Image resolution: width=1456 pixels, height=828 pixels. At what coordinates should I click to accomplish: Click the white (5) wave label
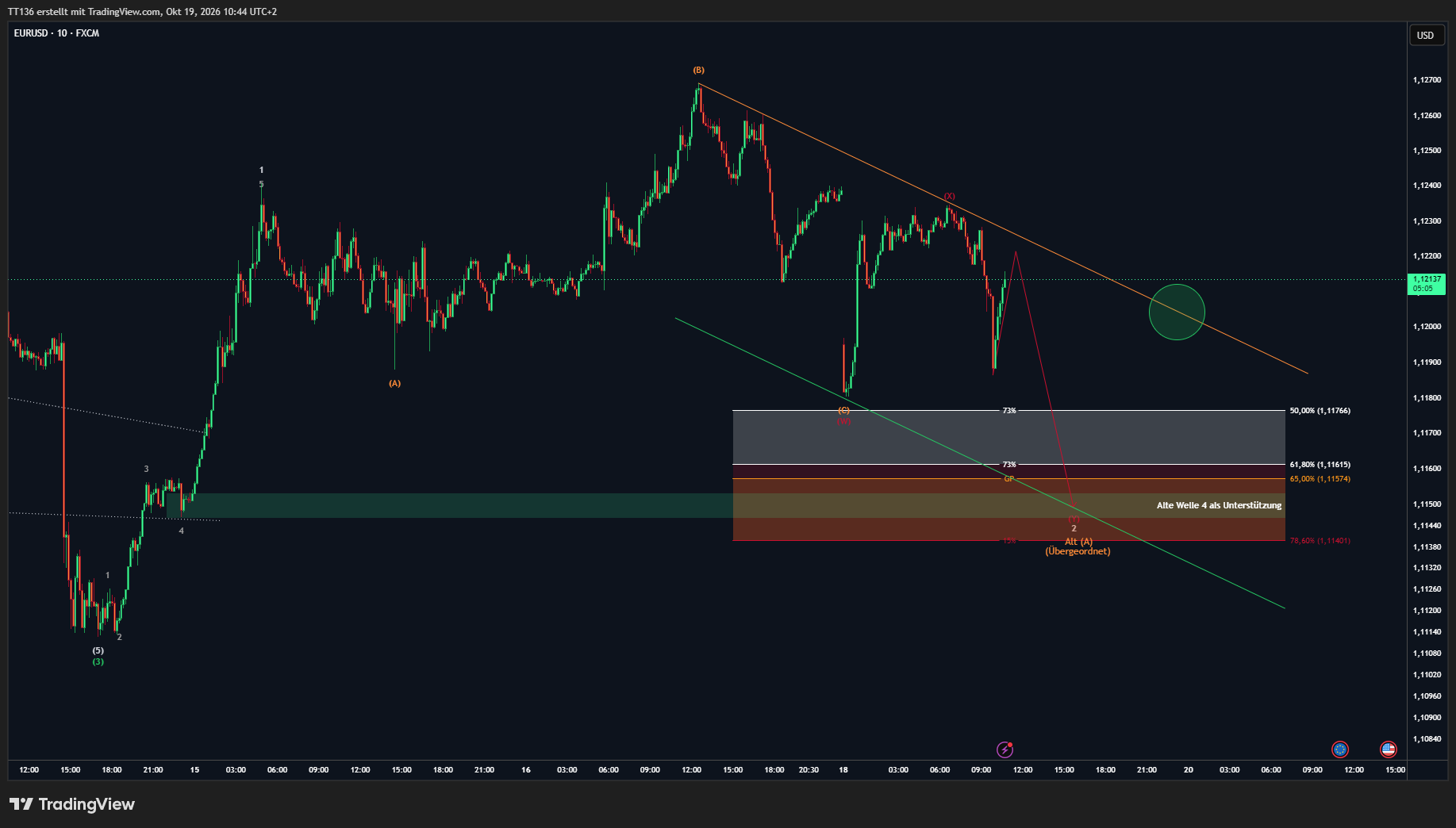(x=98, y=650)
